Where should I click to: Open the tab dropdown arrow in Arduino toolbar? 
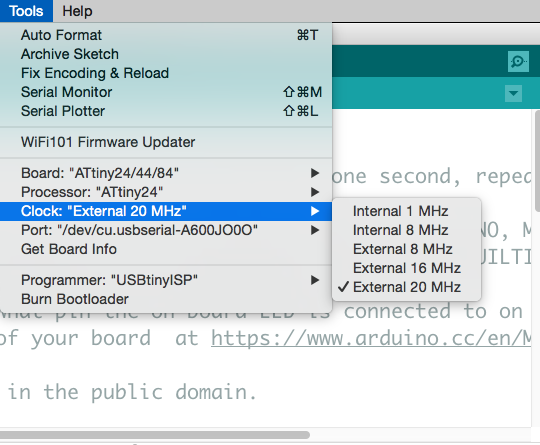click(x=513, y=93)
